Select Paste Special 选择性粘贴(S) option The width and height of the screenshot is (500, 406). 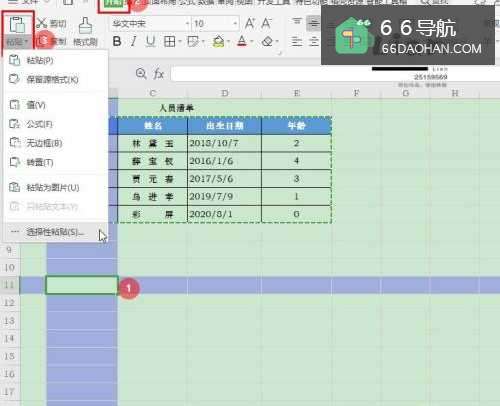pyautogui.click(x=56, y=232)
